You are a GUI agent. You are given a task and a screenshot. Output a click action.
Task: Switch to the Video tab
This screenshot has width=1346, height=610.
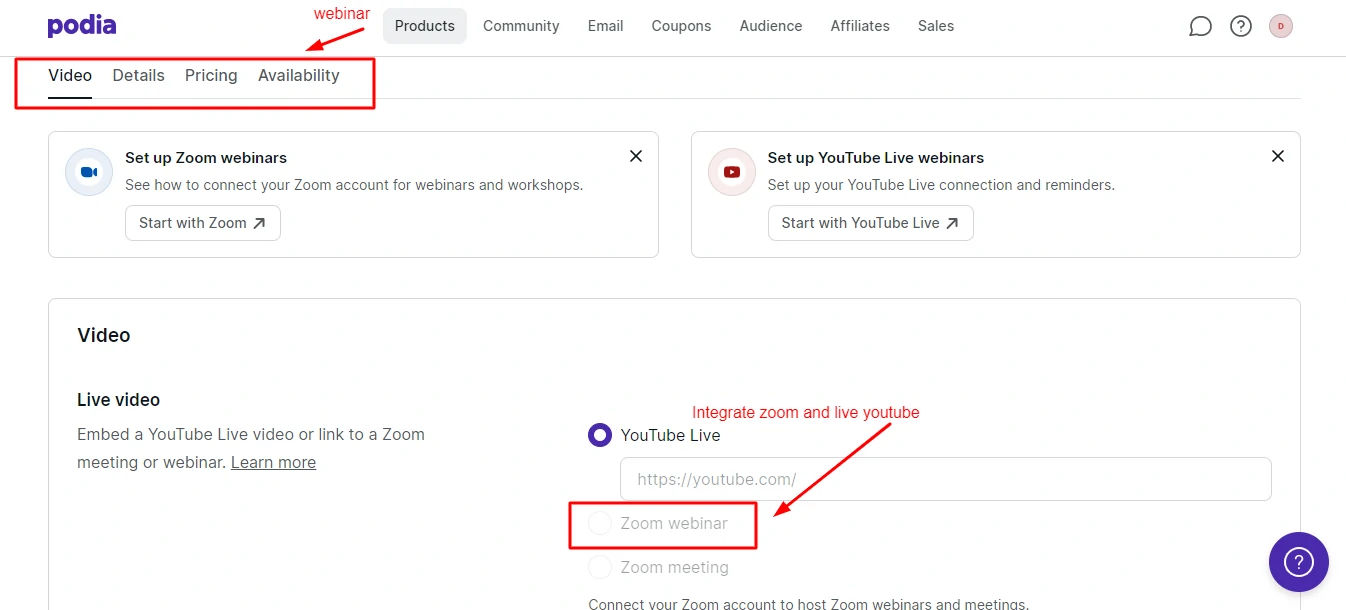tap(70, 76)
